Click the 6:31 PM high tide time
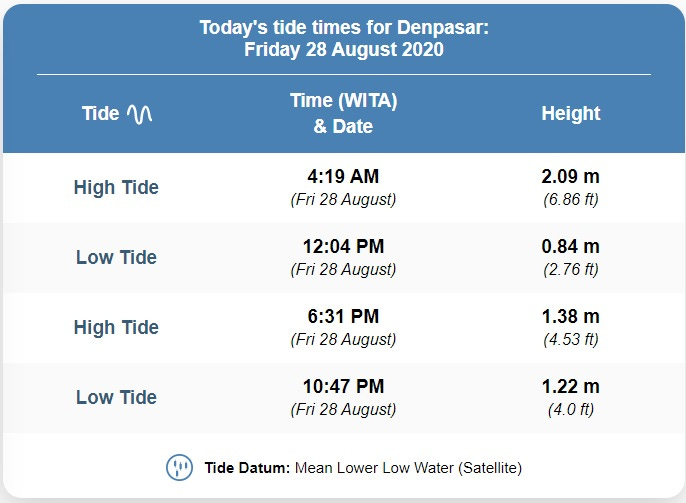The image size is (686, 503). click(x=343, y=316)
